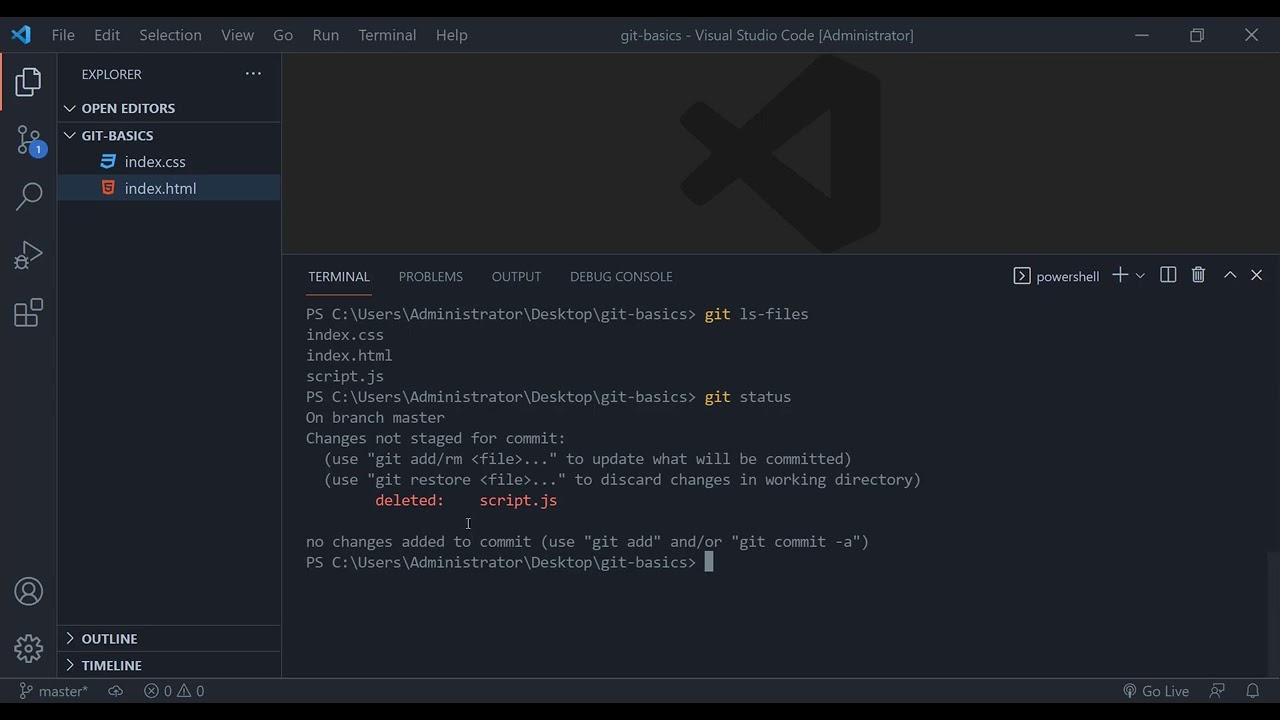Open the Source Control view
1280x720 pixels.
pyautogui.click(x=29, y=140)
